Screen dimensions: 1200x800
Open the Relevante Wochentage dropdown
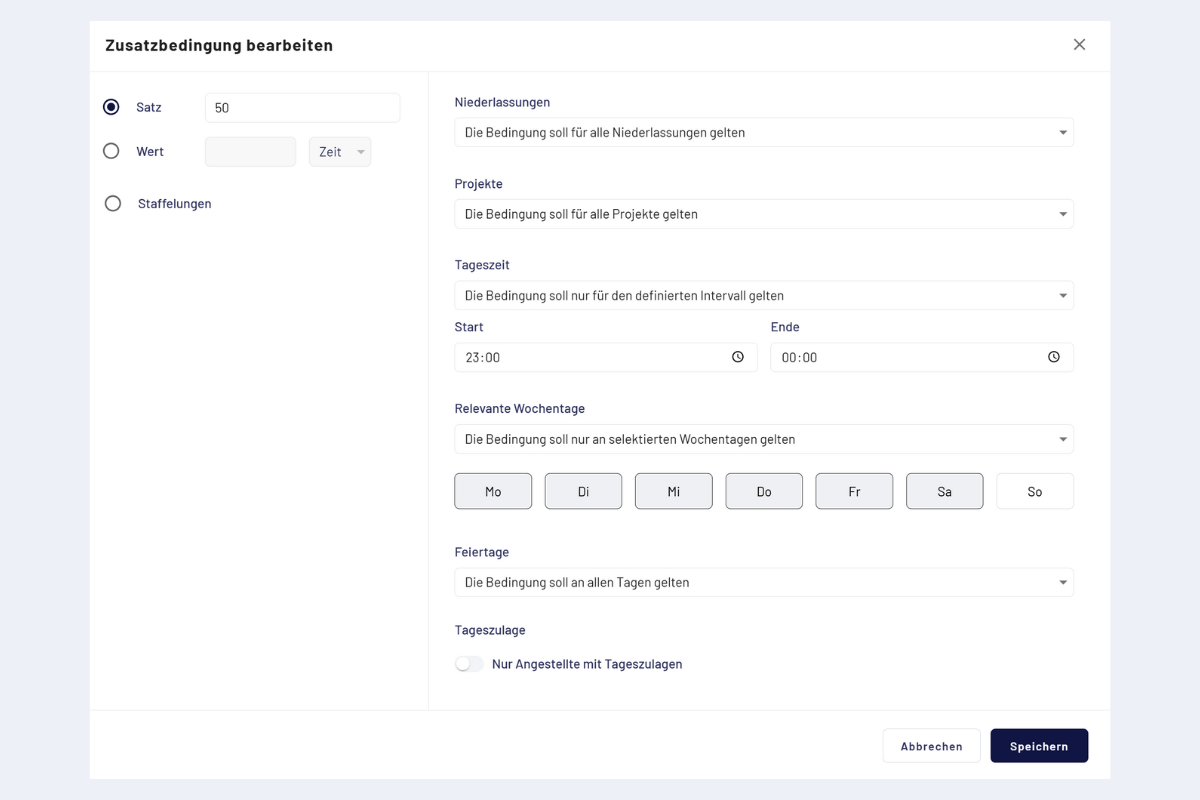pyautogui.click(x=764, y=439)
